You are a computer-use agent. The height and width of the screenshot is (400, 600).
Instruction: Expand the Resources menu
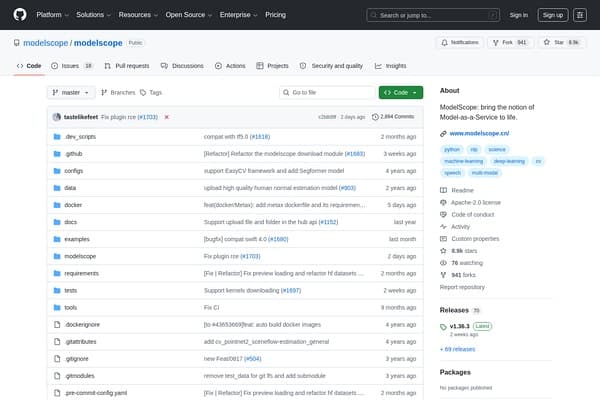coord(138,15)
